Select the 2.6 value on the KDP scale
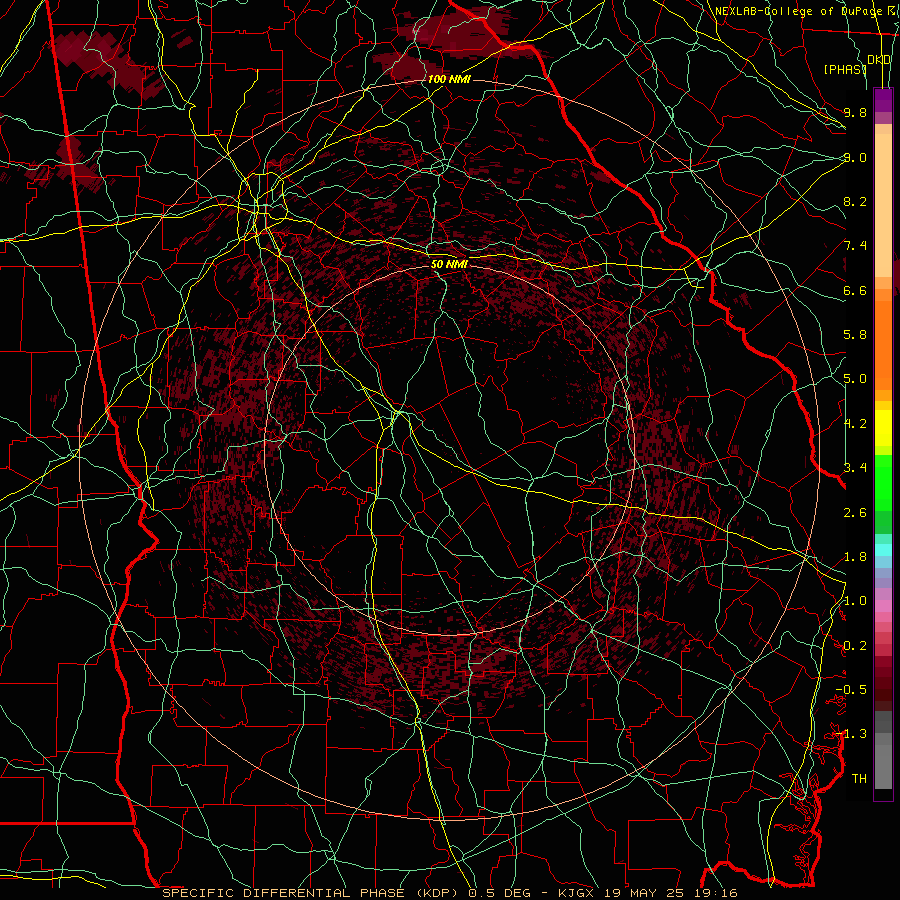 click(x=855, y=513)
